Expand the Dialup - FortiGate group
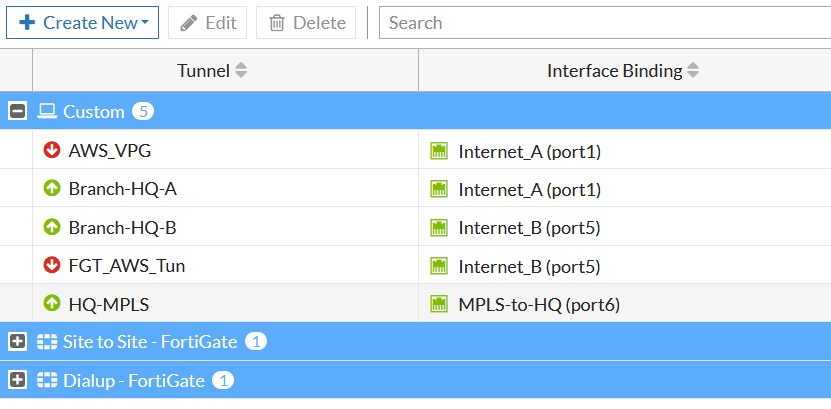The width and height of the screenshot is (831, 409). coord(17,380)
